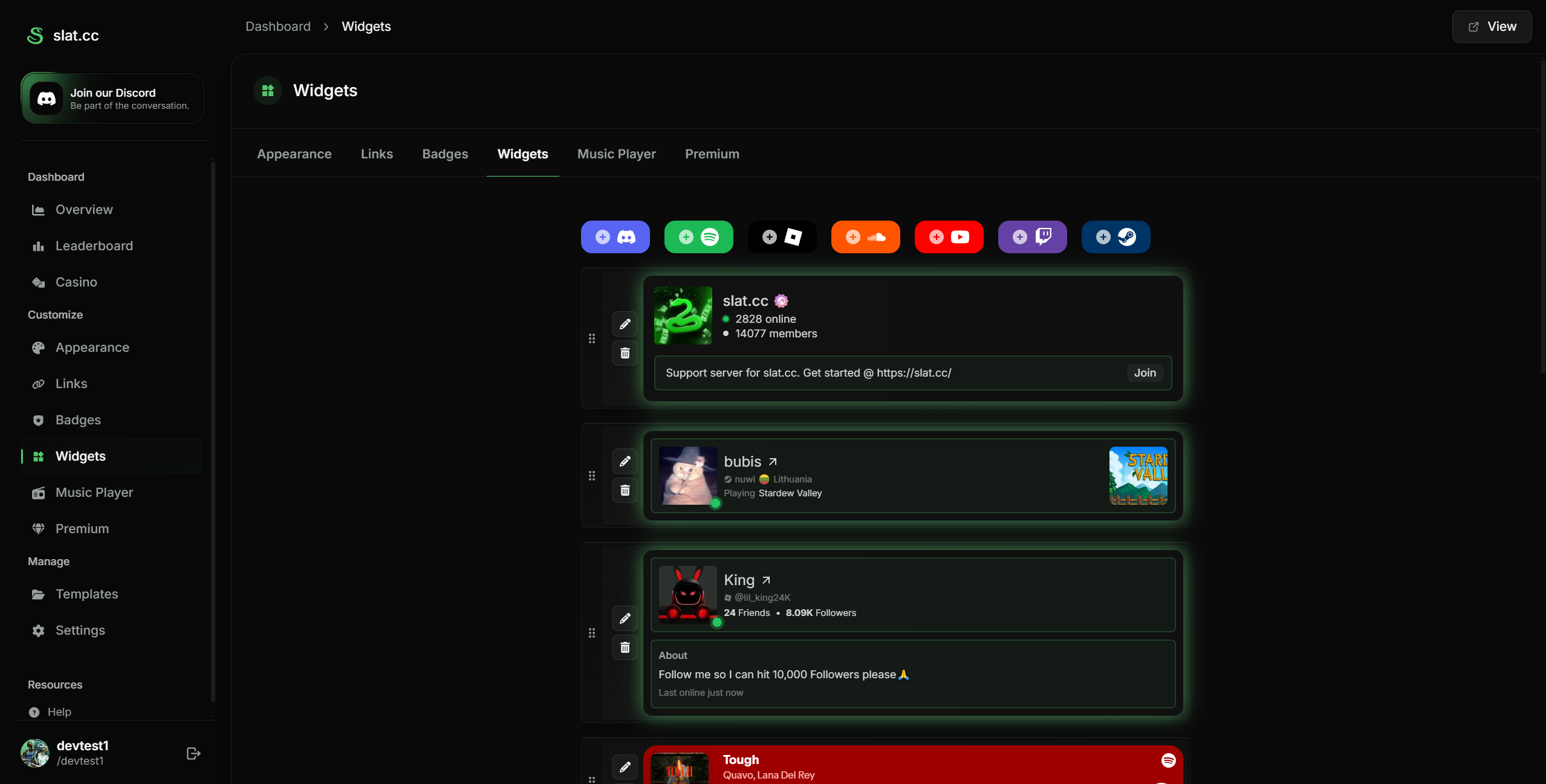Viewport: 1546px width, 784px height.
Task: Switch to the Links tab
Action: (377, 154)
